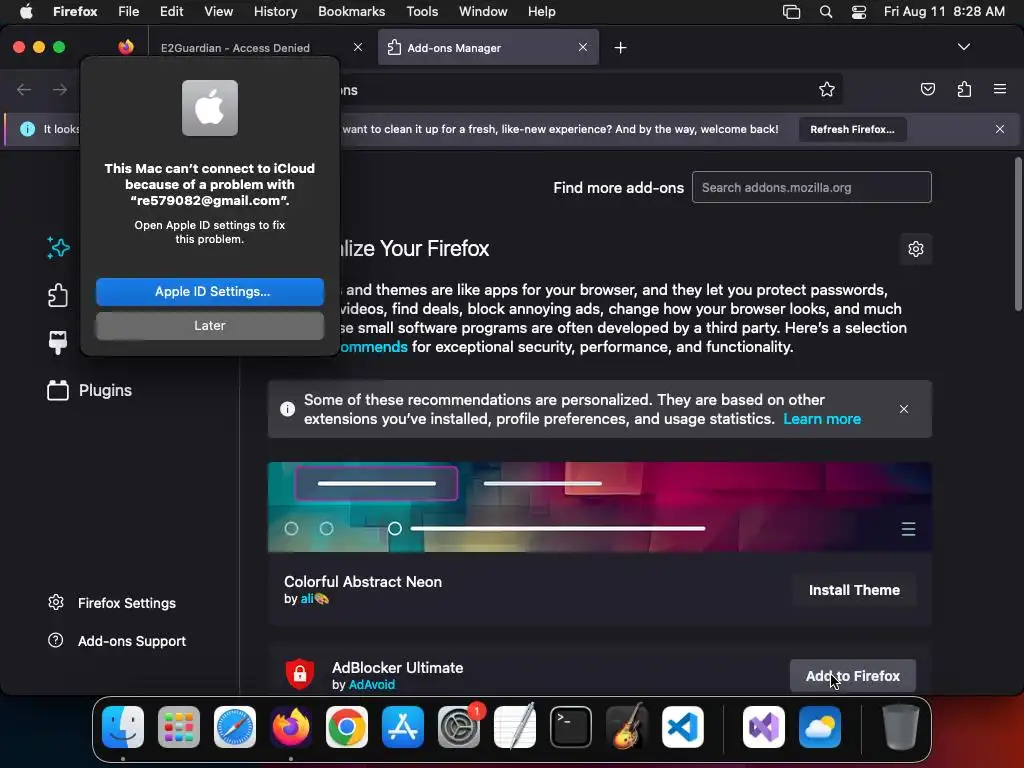Dismiss the Refresh Firefox notification bar
The height and width of the screenshot is (768, 1024).
coord(1000,129)
